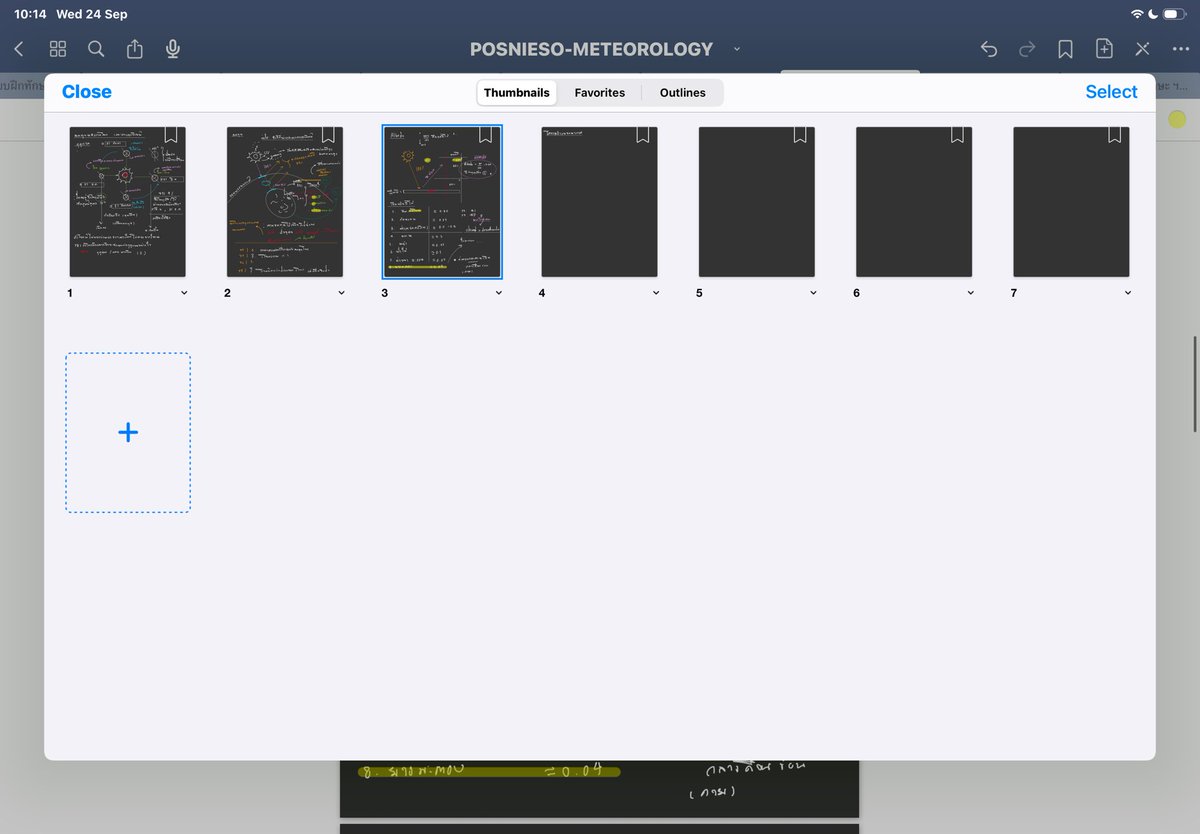The image size is (1200, 834).
Task: Toggle the pen-and-cross edit mode icon
Action: (1142, 48)
